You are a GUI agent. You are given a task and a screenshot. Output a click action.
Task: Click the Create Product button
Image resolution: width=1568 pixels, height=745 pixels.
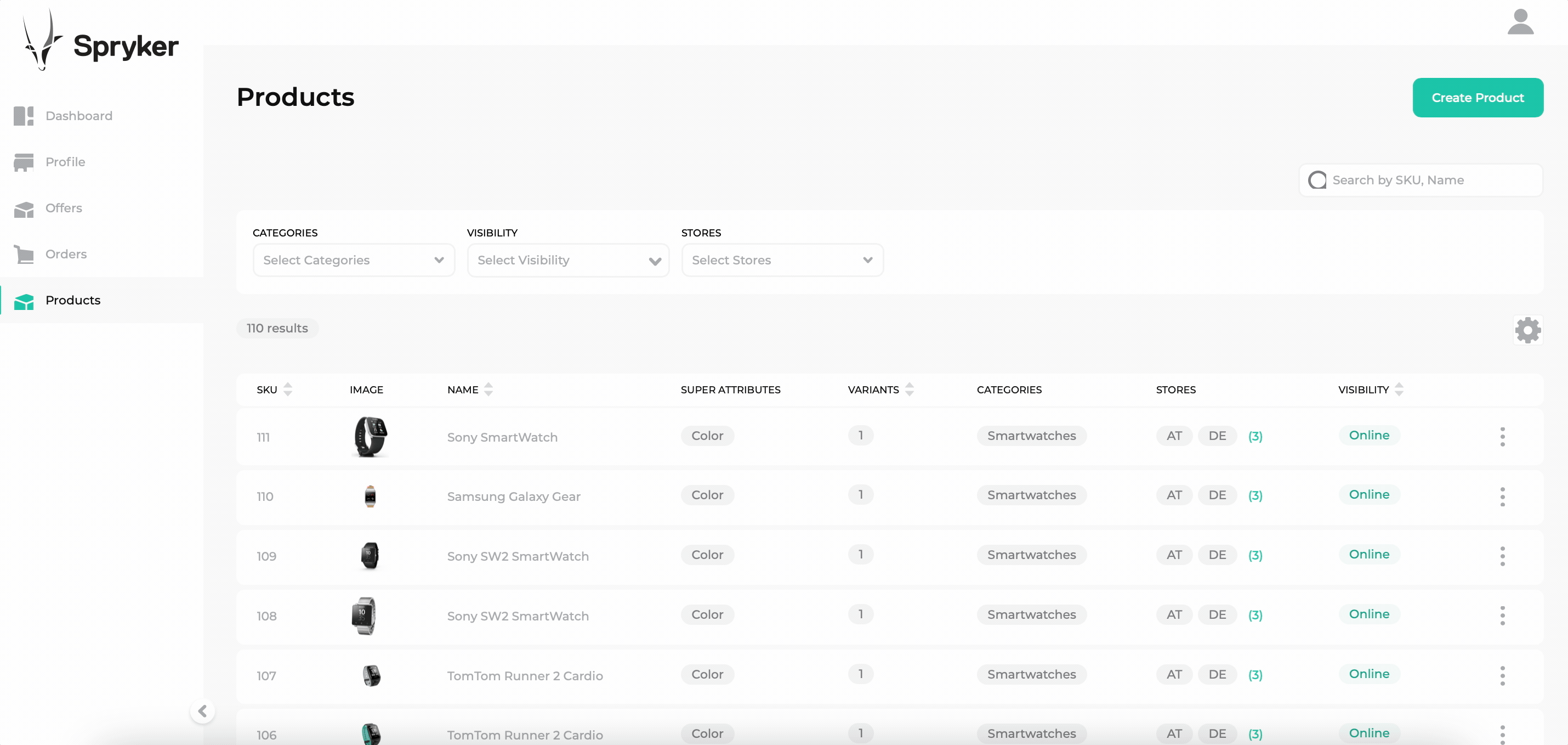(1478, 98)
